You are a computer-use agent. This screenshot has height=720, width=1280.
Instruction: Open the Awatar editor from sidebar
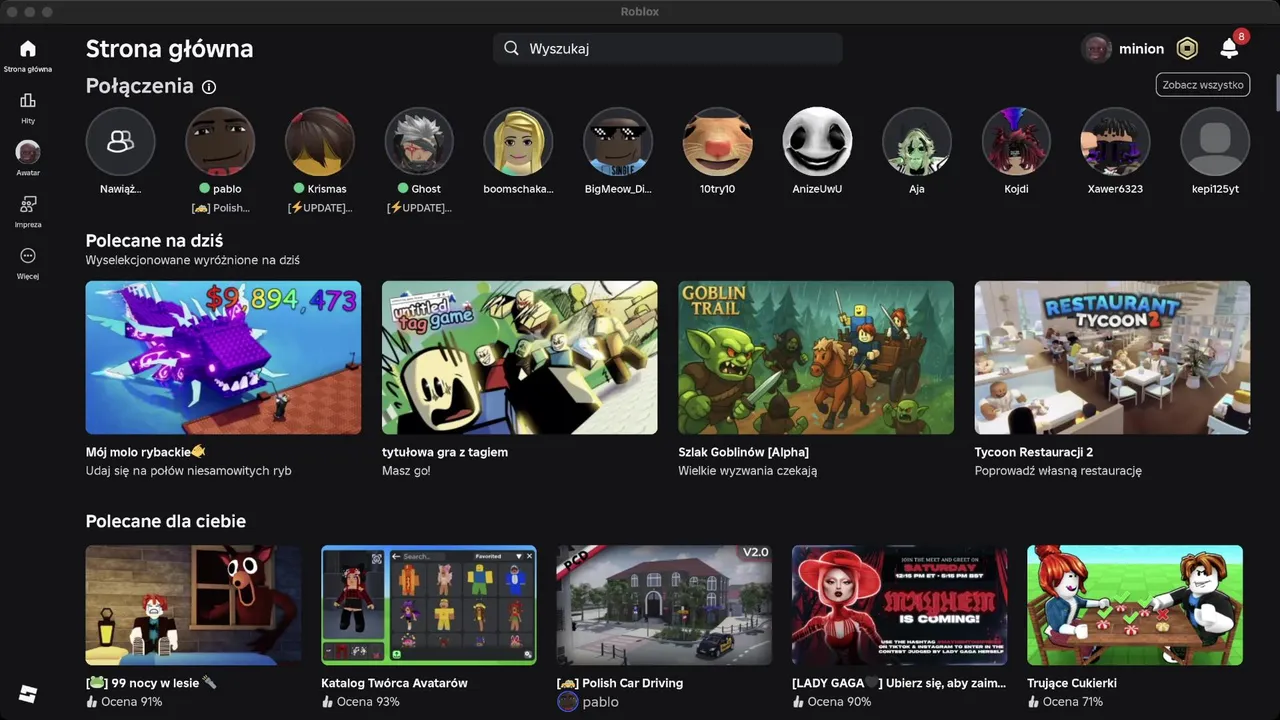tap(27, 159)
